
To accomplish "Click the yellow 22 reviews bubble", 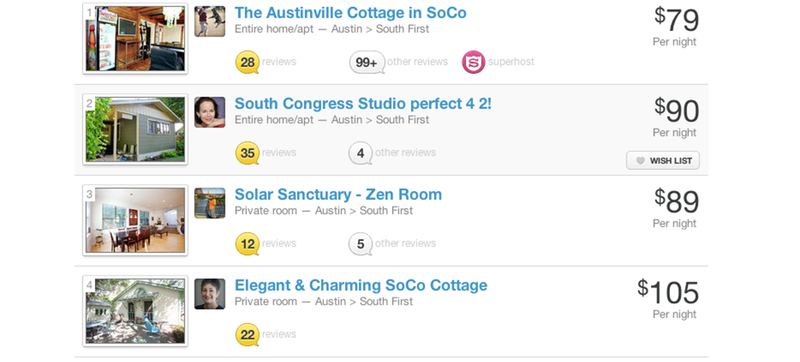I will click(247, 334).
